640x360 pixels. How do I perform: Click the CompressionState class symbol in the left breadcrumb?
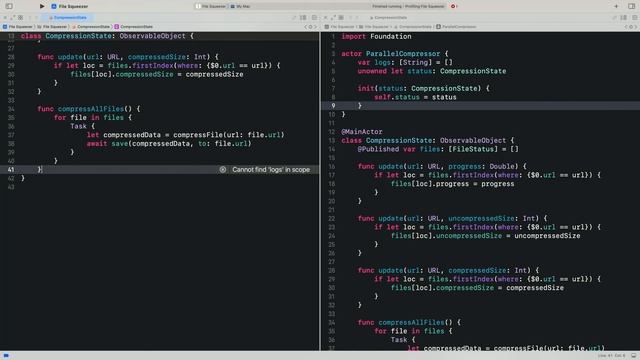[133, 27]
